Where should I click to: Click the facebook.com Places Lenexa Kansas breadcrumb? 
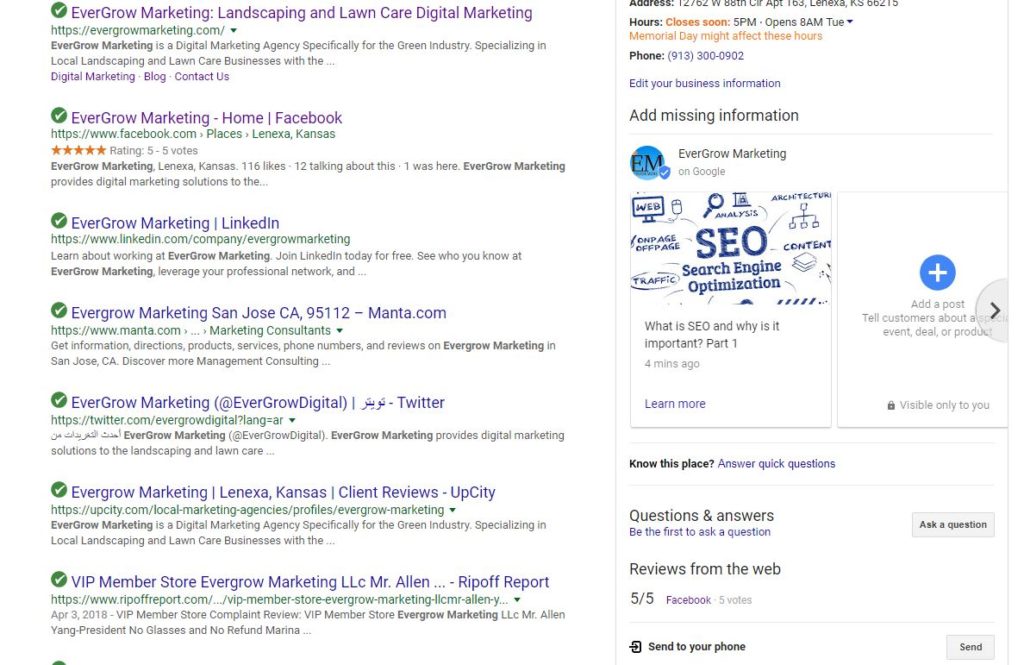pos(193,134)
